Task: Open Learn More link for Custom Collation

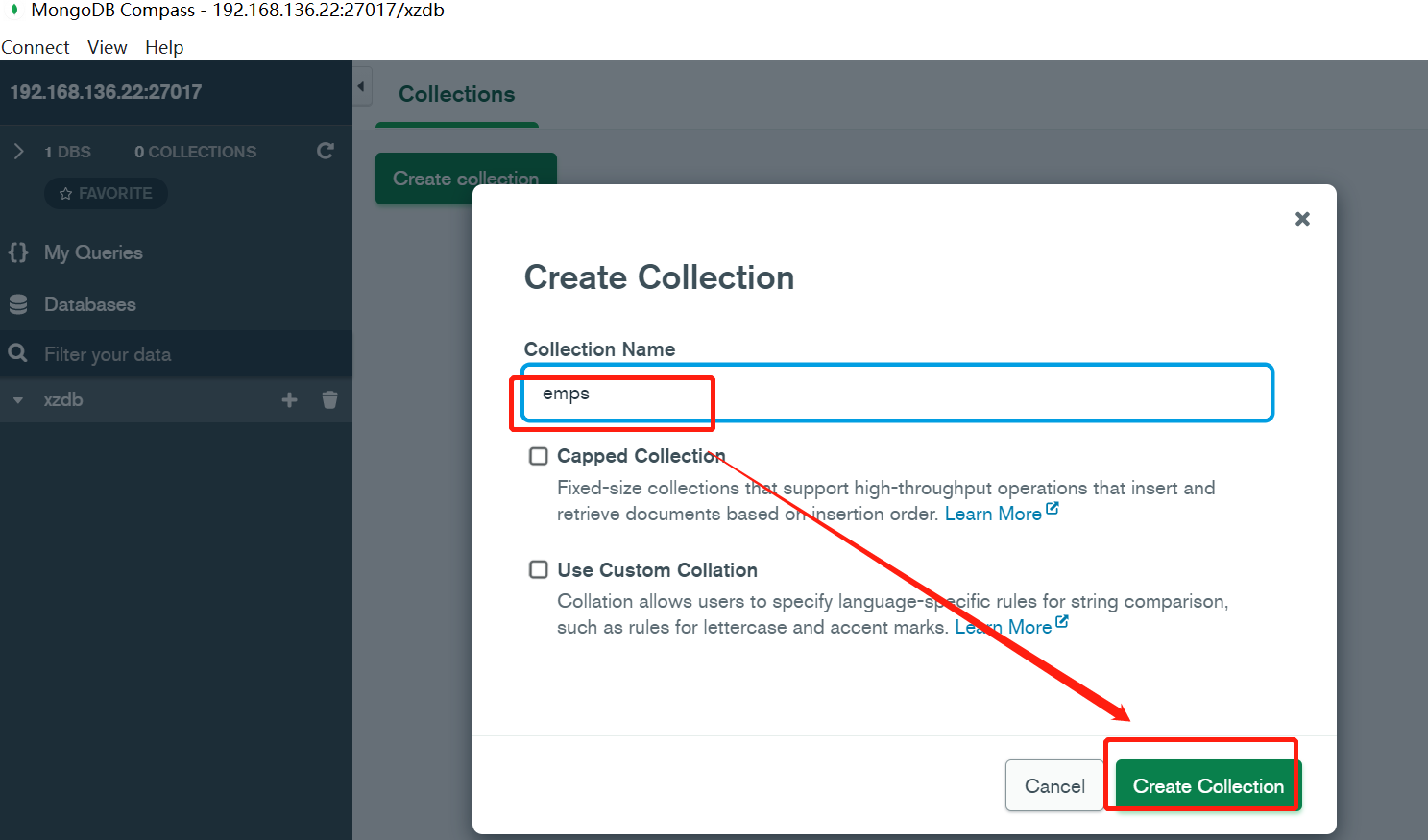Action: [1011, 627]
